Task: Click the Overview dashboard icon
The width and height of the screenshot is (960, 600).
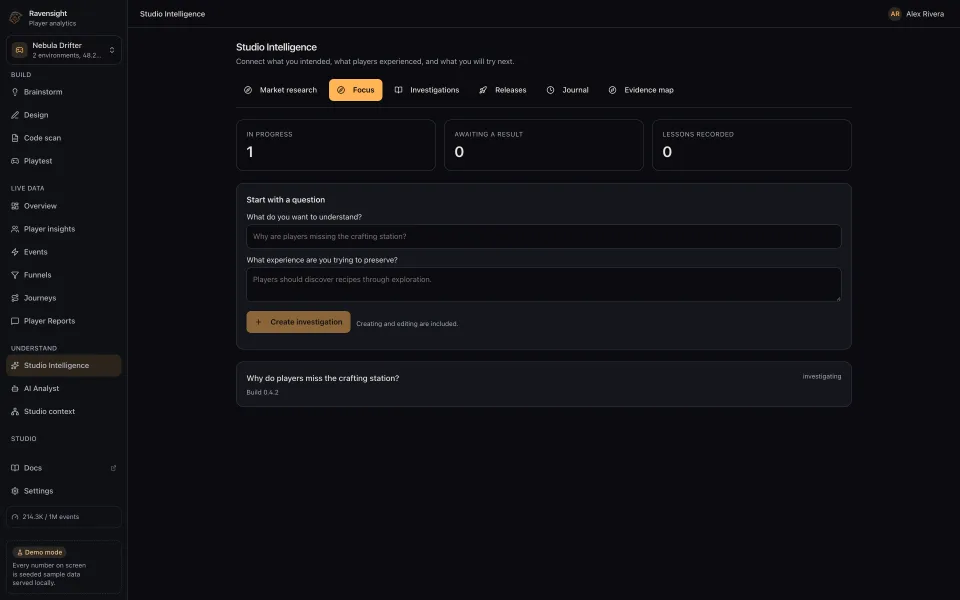Action: (15, 206)
